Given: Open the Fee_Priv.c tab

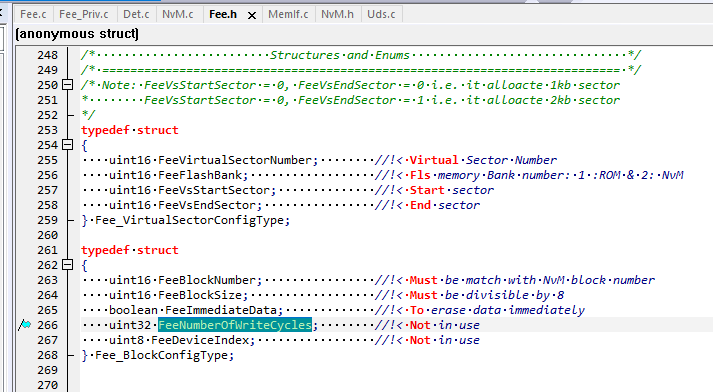Looking at the screenshot, I should tap(84, 15).
